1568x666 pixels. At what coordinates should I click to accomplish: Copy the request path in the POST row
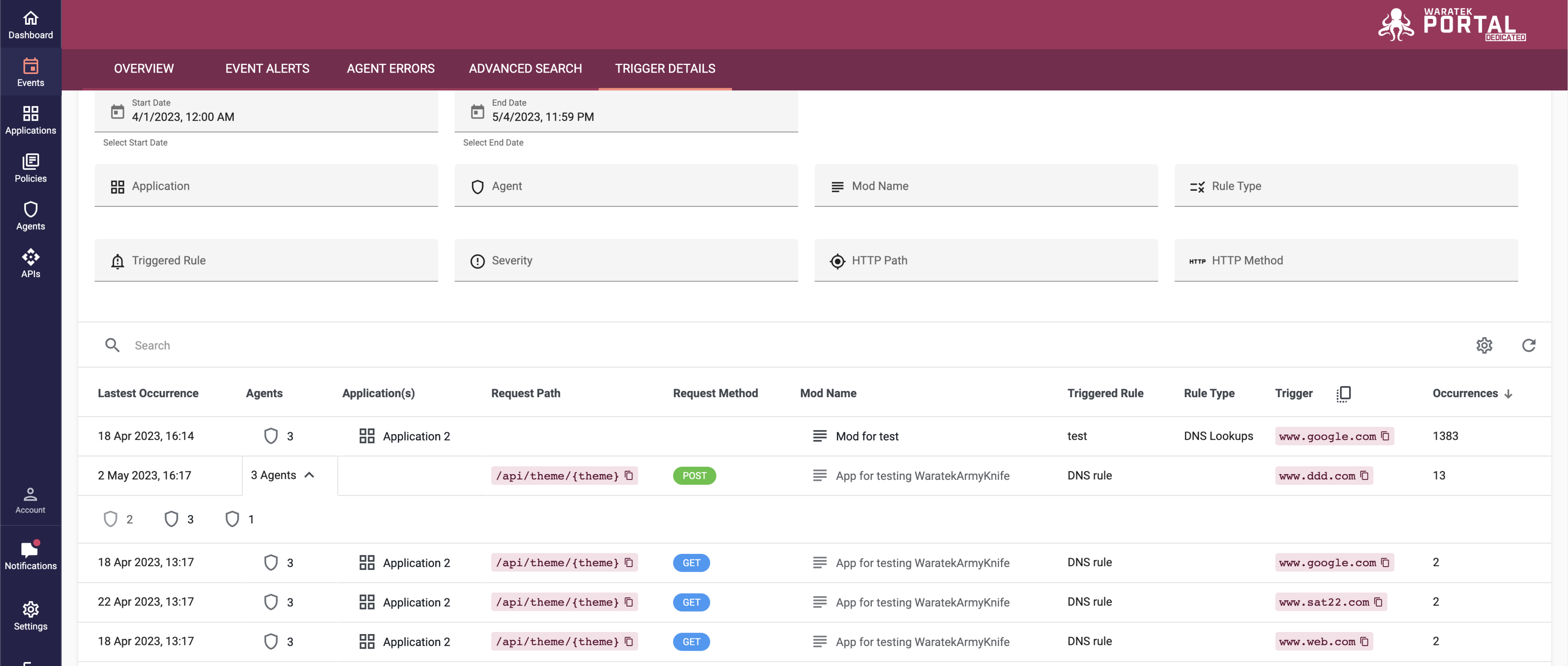click(629, 476)
